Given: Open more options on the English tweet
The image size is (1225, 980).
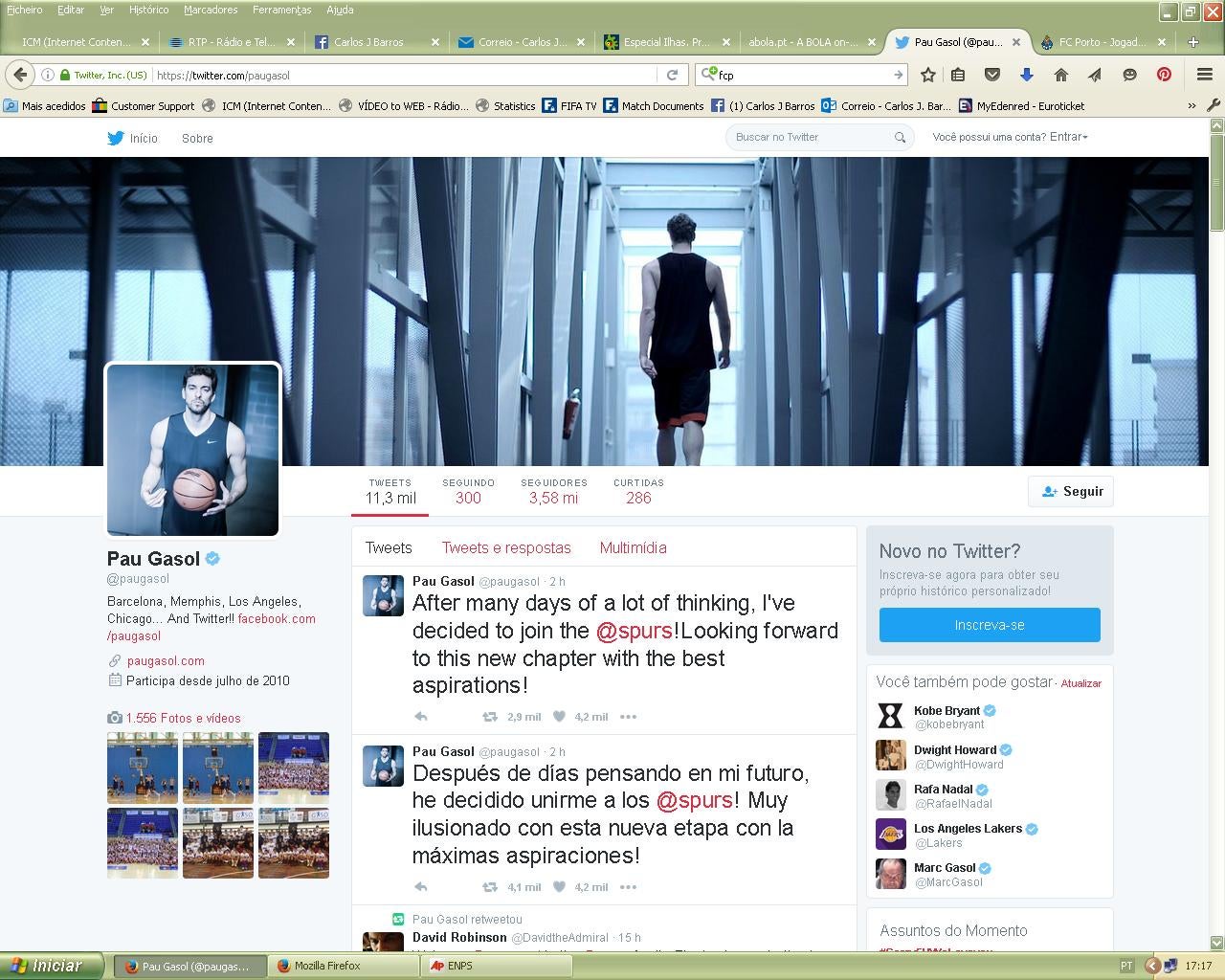Looking at the screenshot, I should [x=628, y=717].
